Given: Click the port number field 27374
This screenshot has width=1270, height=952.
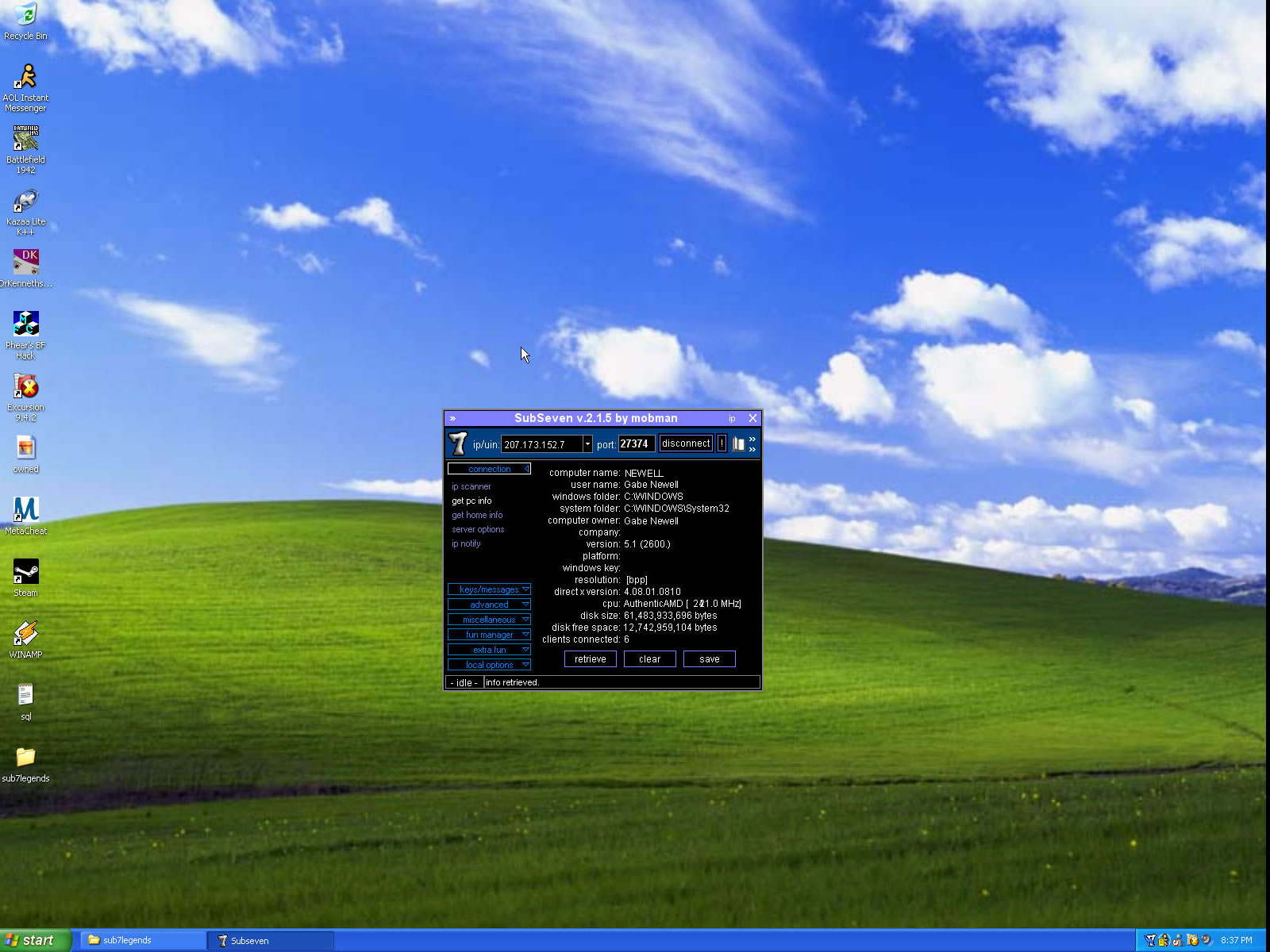Looking at the screenshot, I should point(636,443).
